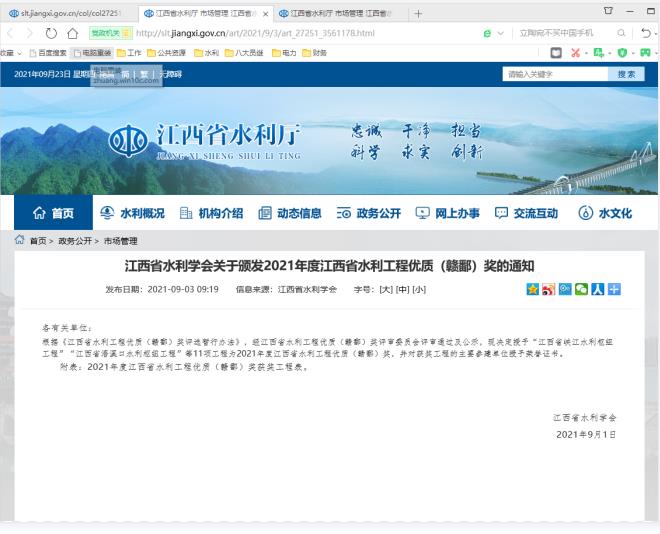Screen dimensions: 660x534
Task: Click the browser search field 立陶宛不买中国手机
Action: (x=556, y=33)
